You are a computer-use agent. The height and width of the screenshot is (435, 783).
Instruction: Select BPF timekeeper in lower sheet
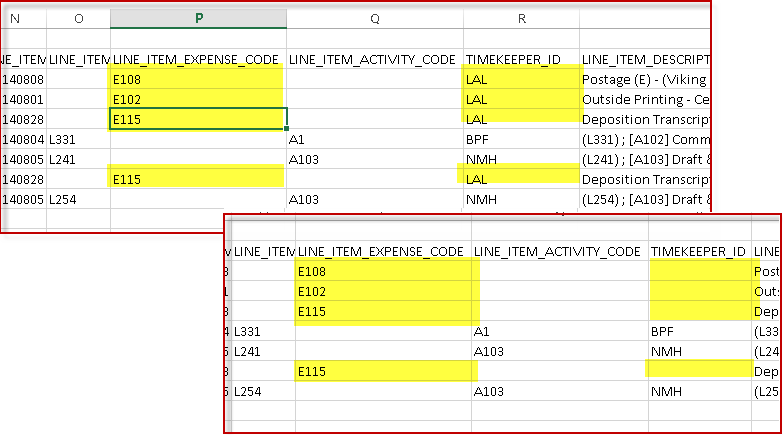[700, 331]
